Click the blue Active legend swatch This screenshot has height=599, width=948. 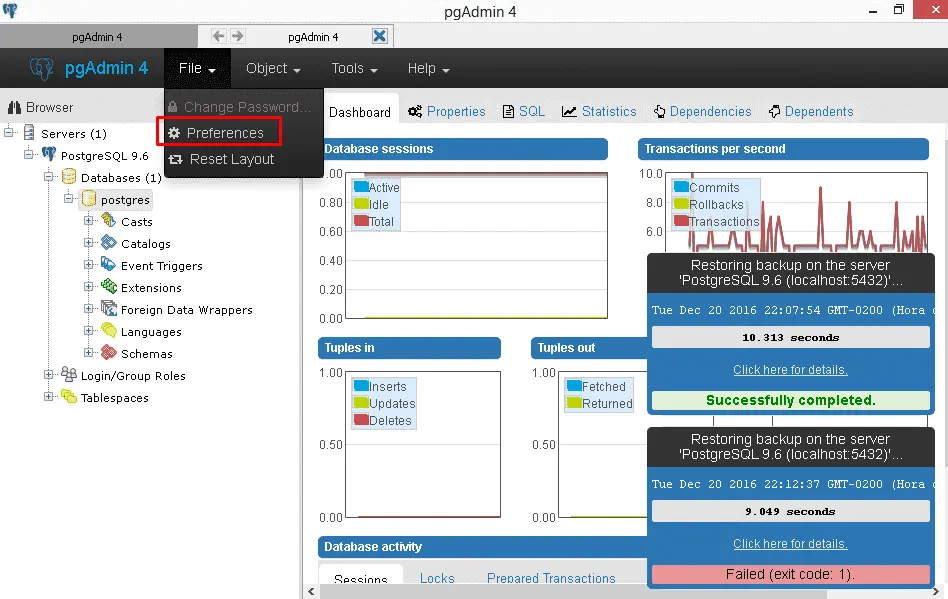point(362,187)
